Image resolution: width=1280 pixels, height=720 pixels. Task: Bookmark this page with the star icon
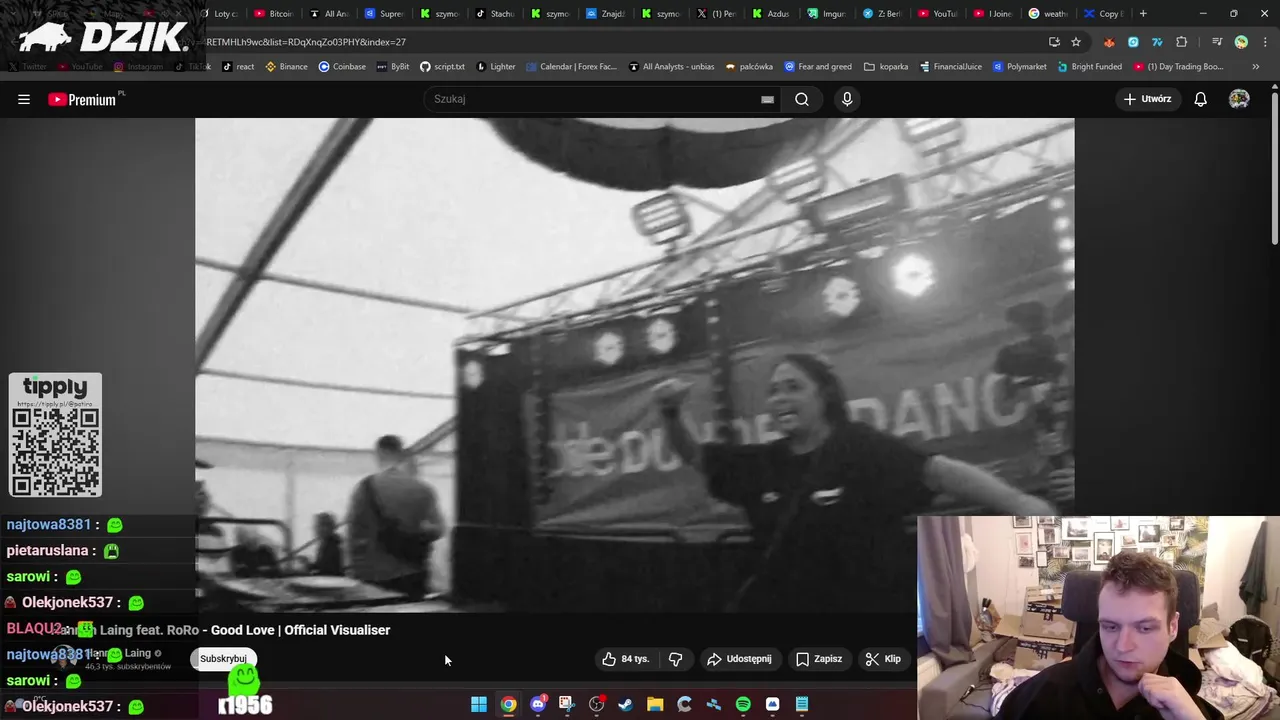[1076, 42]
